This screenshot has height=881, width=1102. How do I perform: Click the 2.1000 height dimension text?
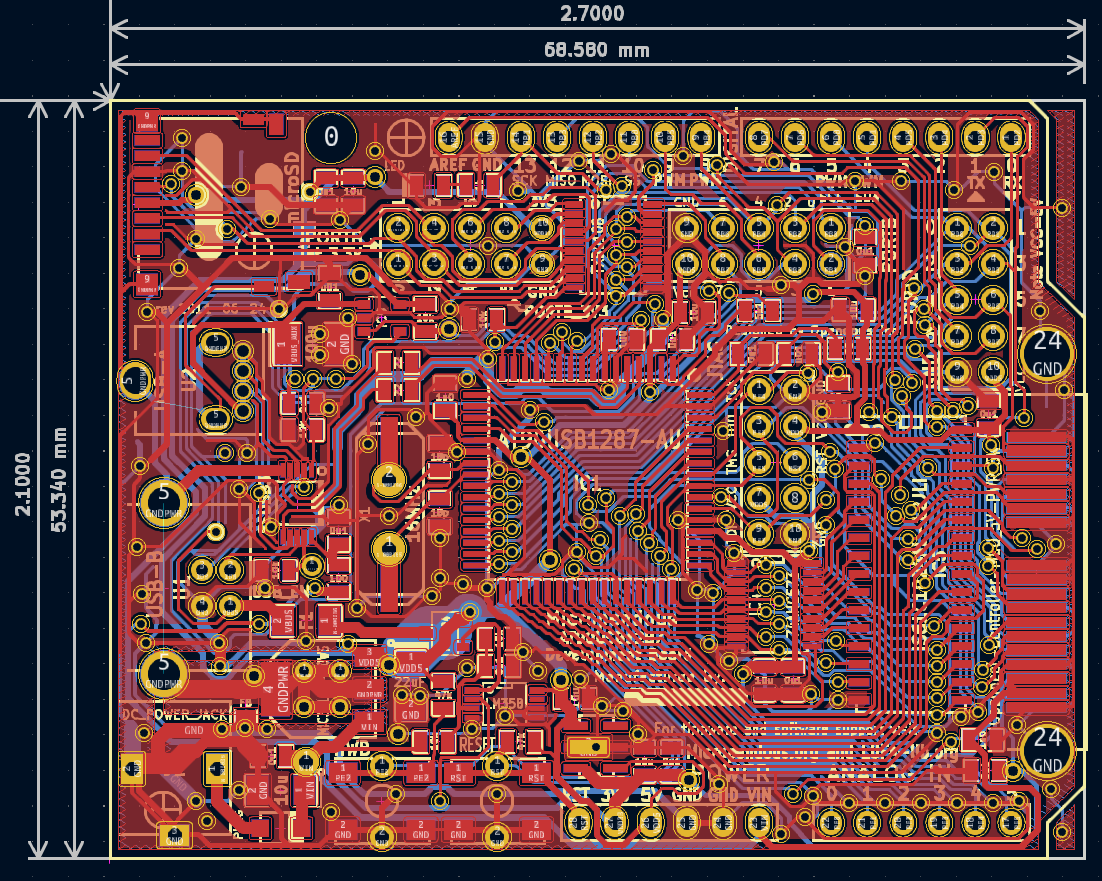23,484
